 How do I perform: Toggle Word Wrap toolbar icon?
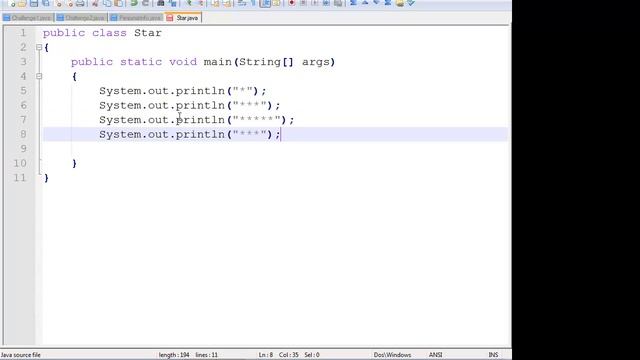click(x=242, y=3)
